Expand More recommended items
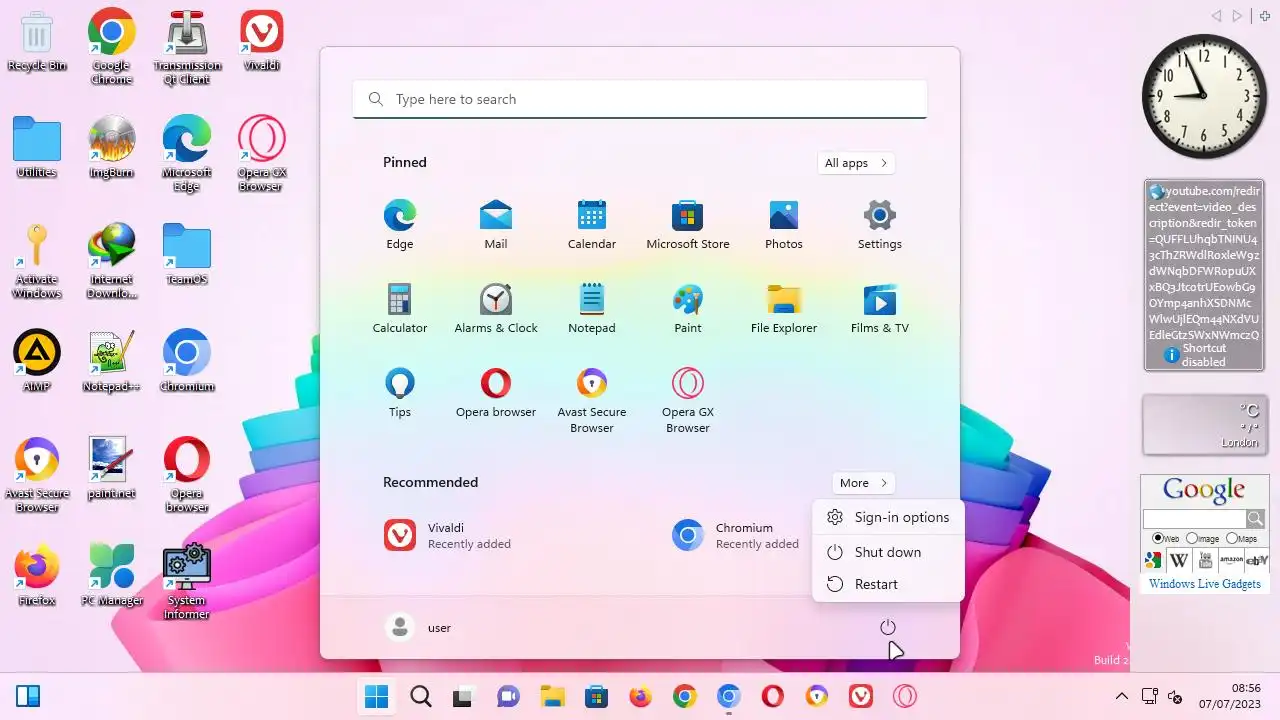The height and width of the screenshot is (720, 1280). [863, 483]
